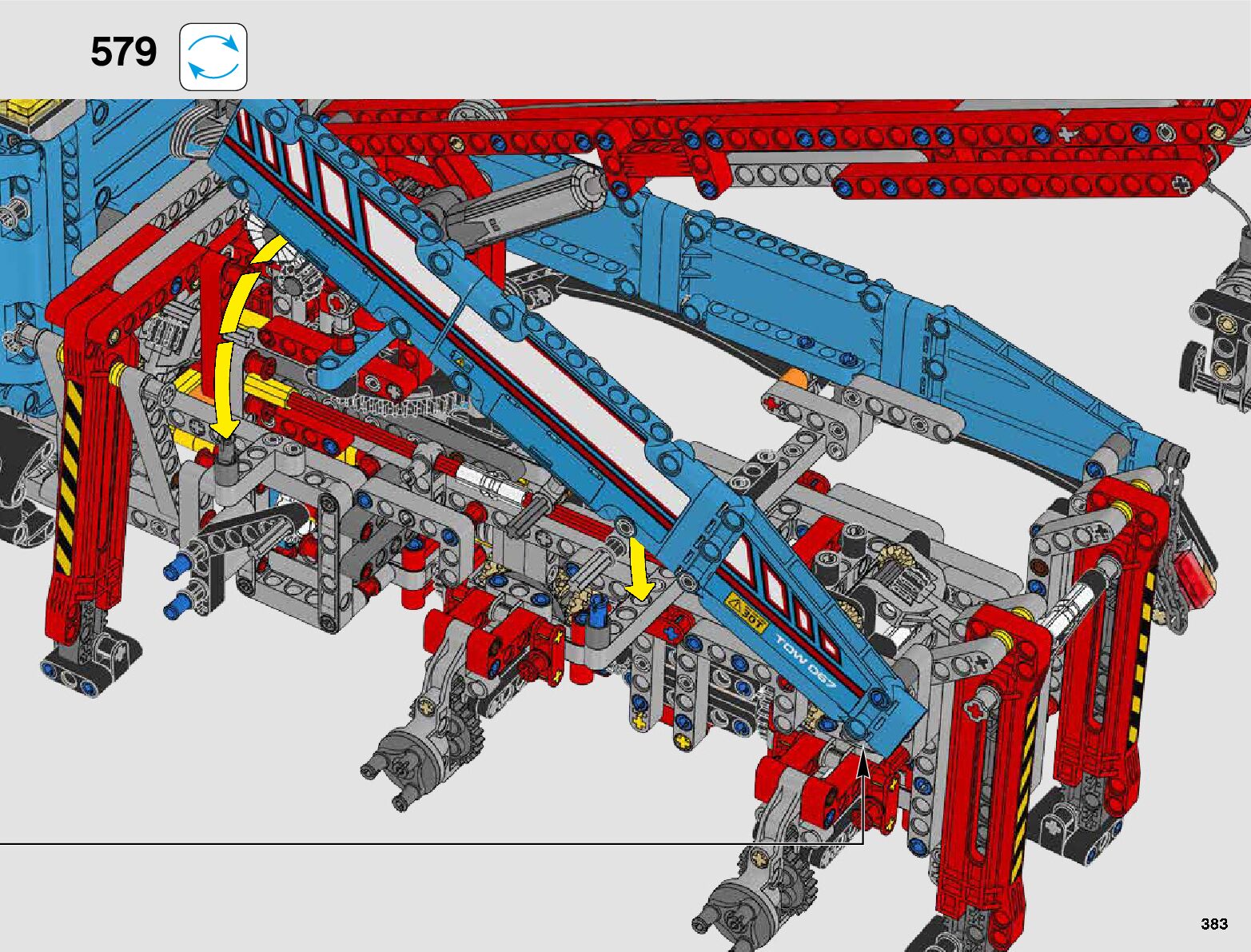Click the page number 383
This screenshot has width=1251, height=952.
click(x=1213, y=924)
